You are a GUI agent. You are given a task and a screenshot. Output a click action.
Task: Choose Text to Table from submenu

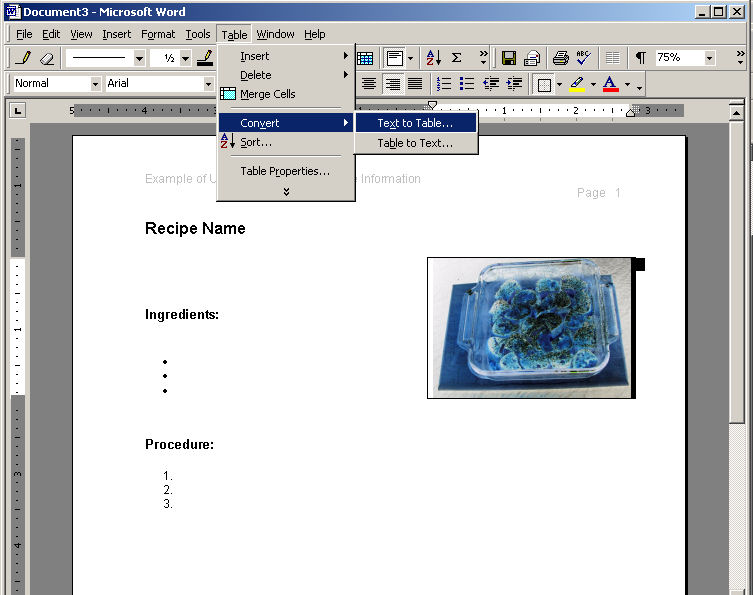coord(415,123)
